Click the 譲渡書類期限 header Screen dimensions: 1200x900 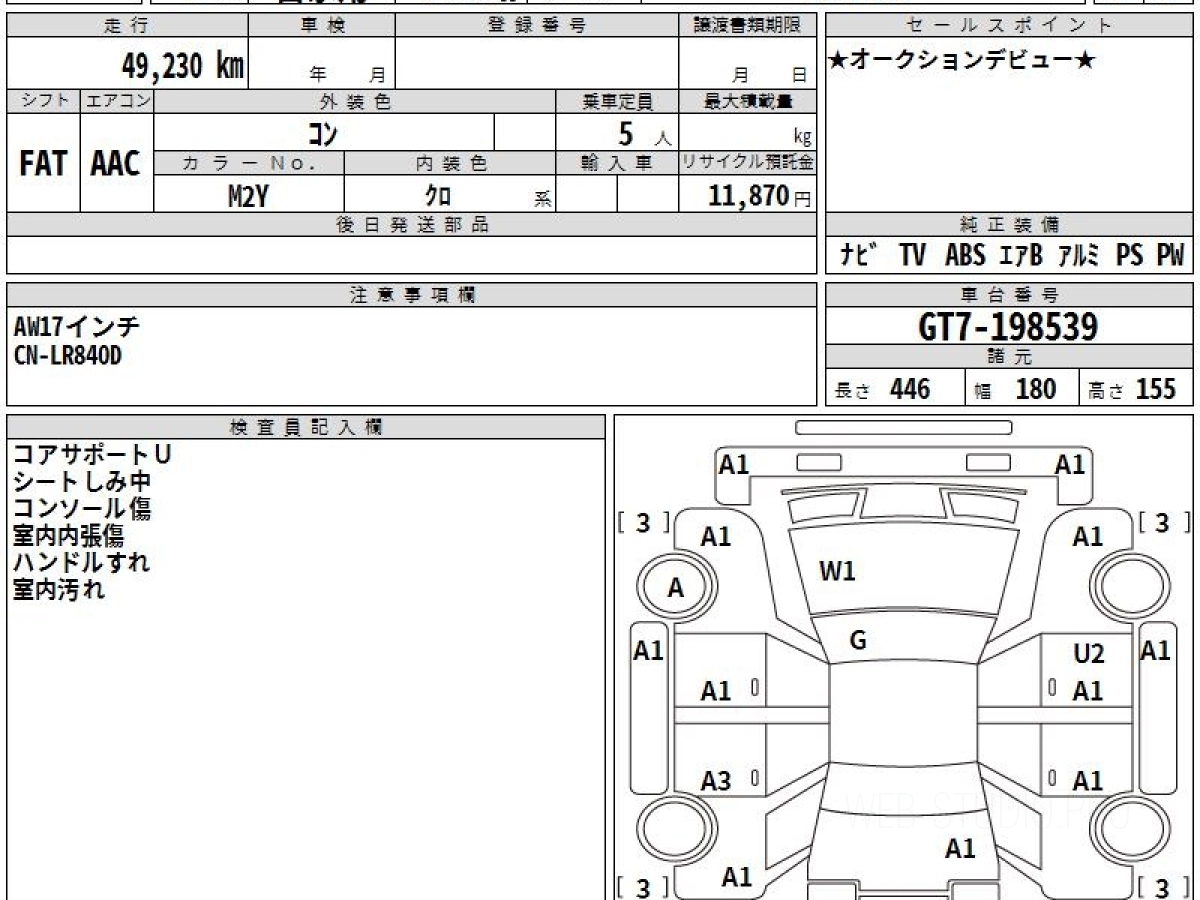746,26
